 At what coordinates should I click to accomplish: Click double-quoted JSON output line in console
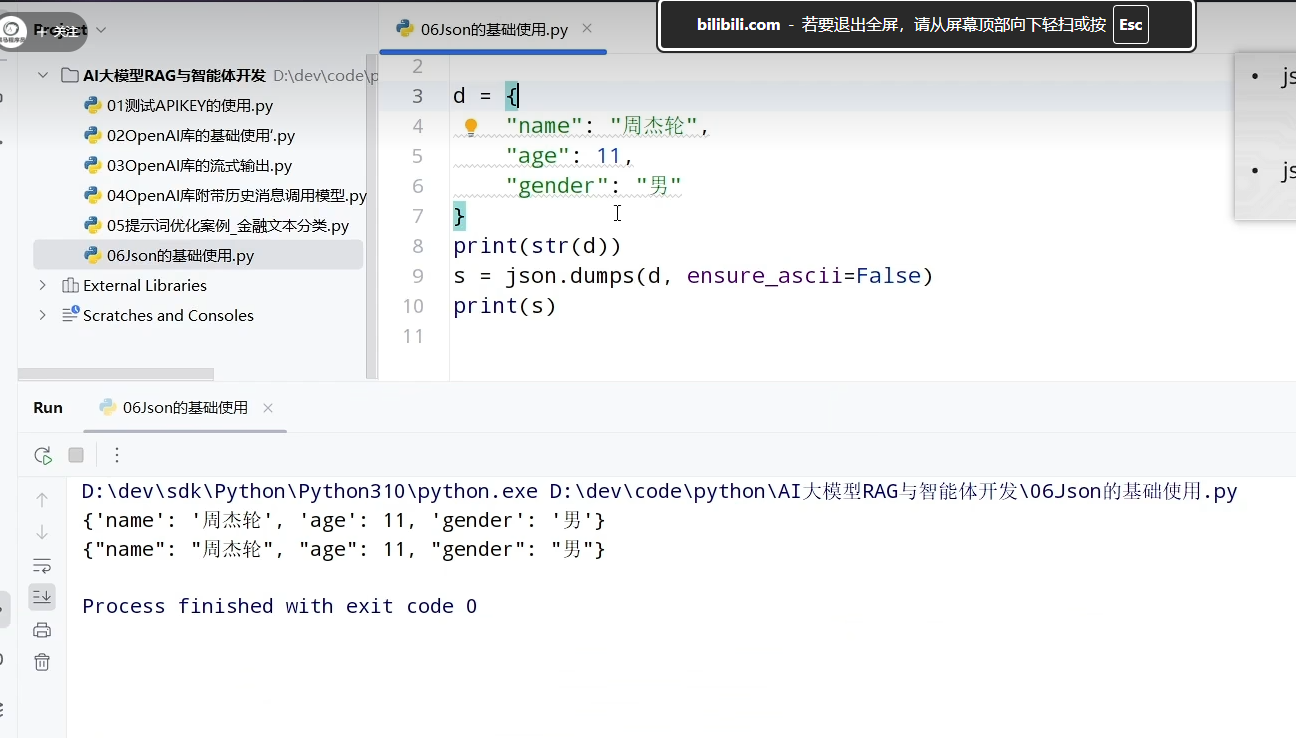pyautogui.click(x=344, y=549)
